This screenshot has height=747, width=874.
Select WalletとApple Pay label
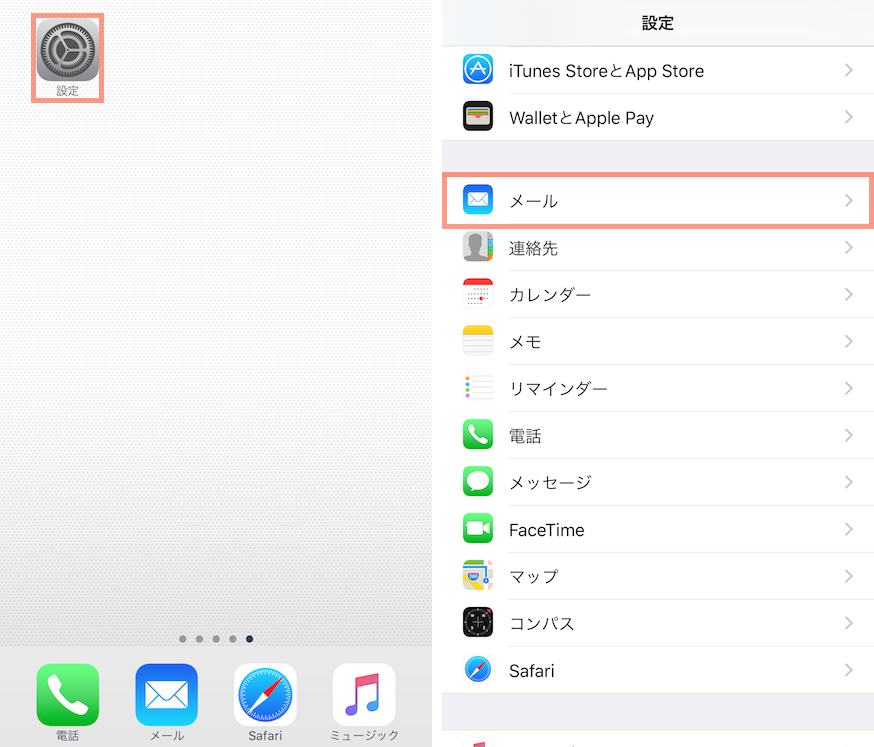pos(581,118)
